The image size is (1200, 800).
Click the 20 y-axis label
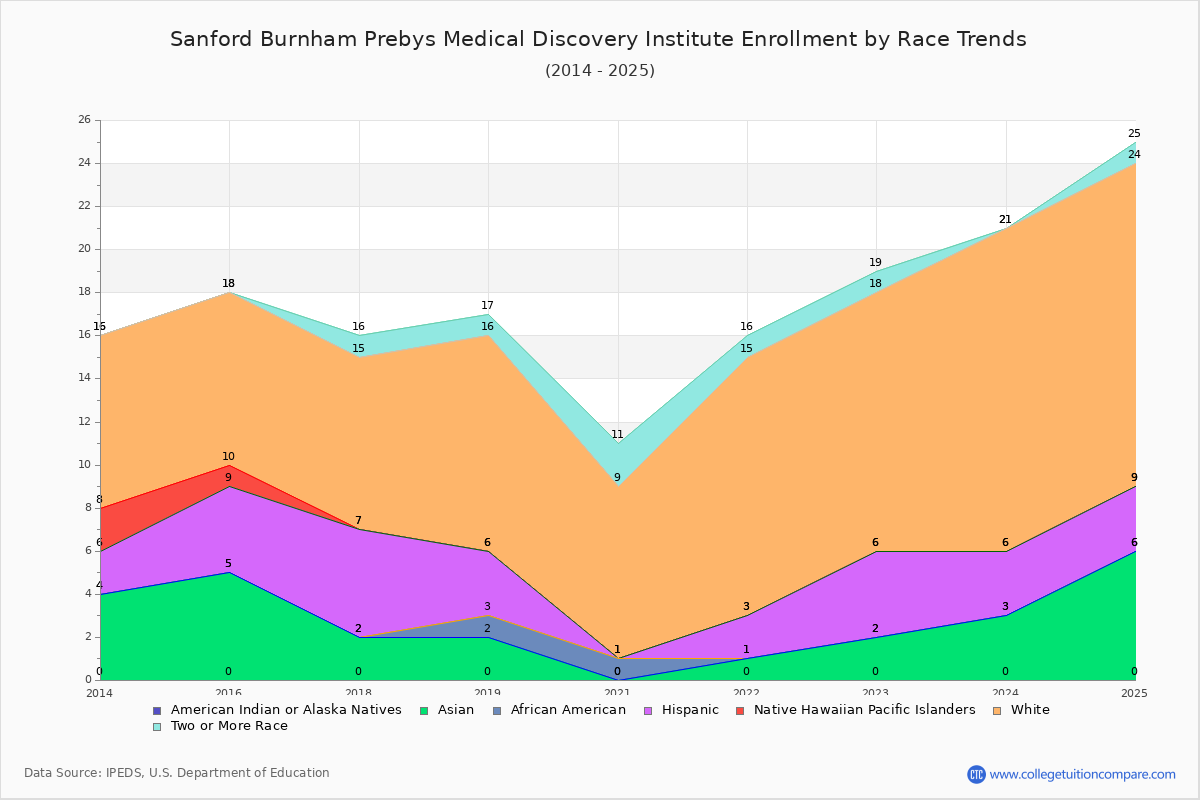pyautogui.click(x=84, y=249)
